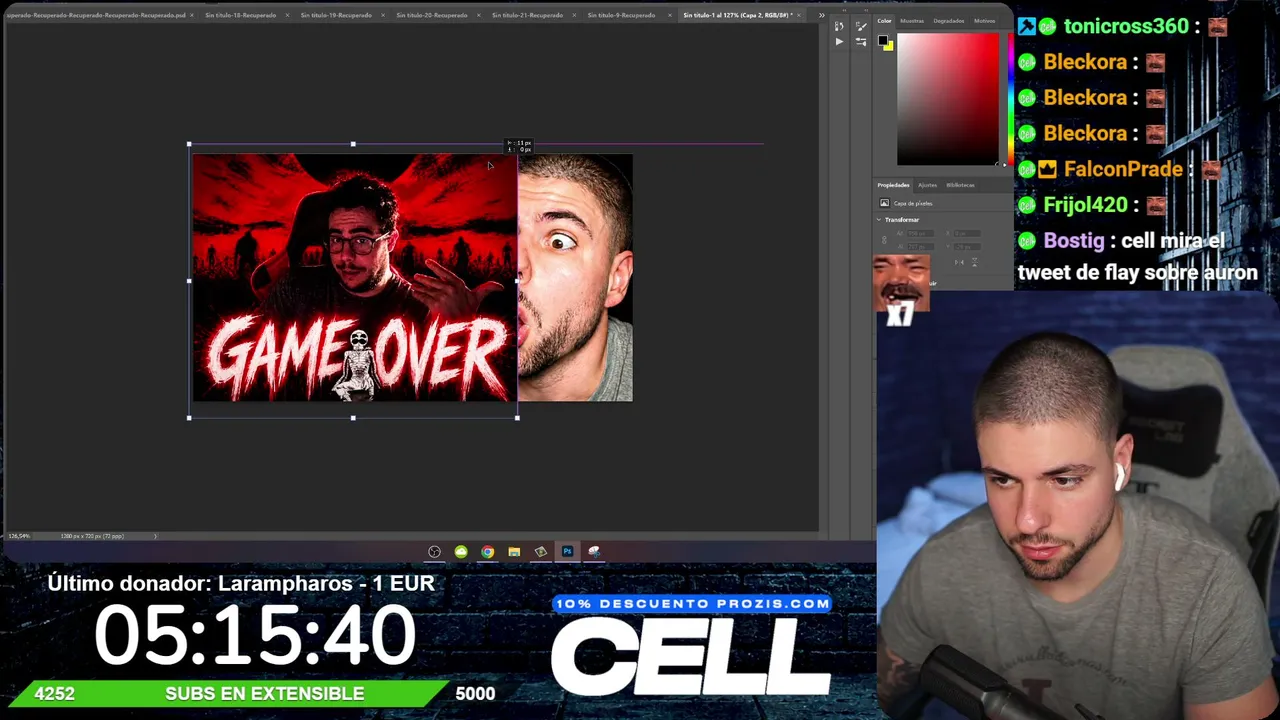The height and width of the screenshot is (720, 1280).
Task: Open the Adjustments sliders panel icon
Action: (x=862, y=42)
